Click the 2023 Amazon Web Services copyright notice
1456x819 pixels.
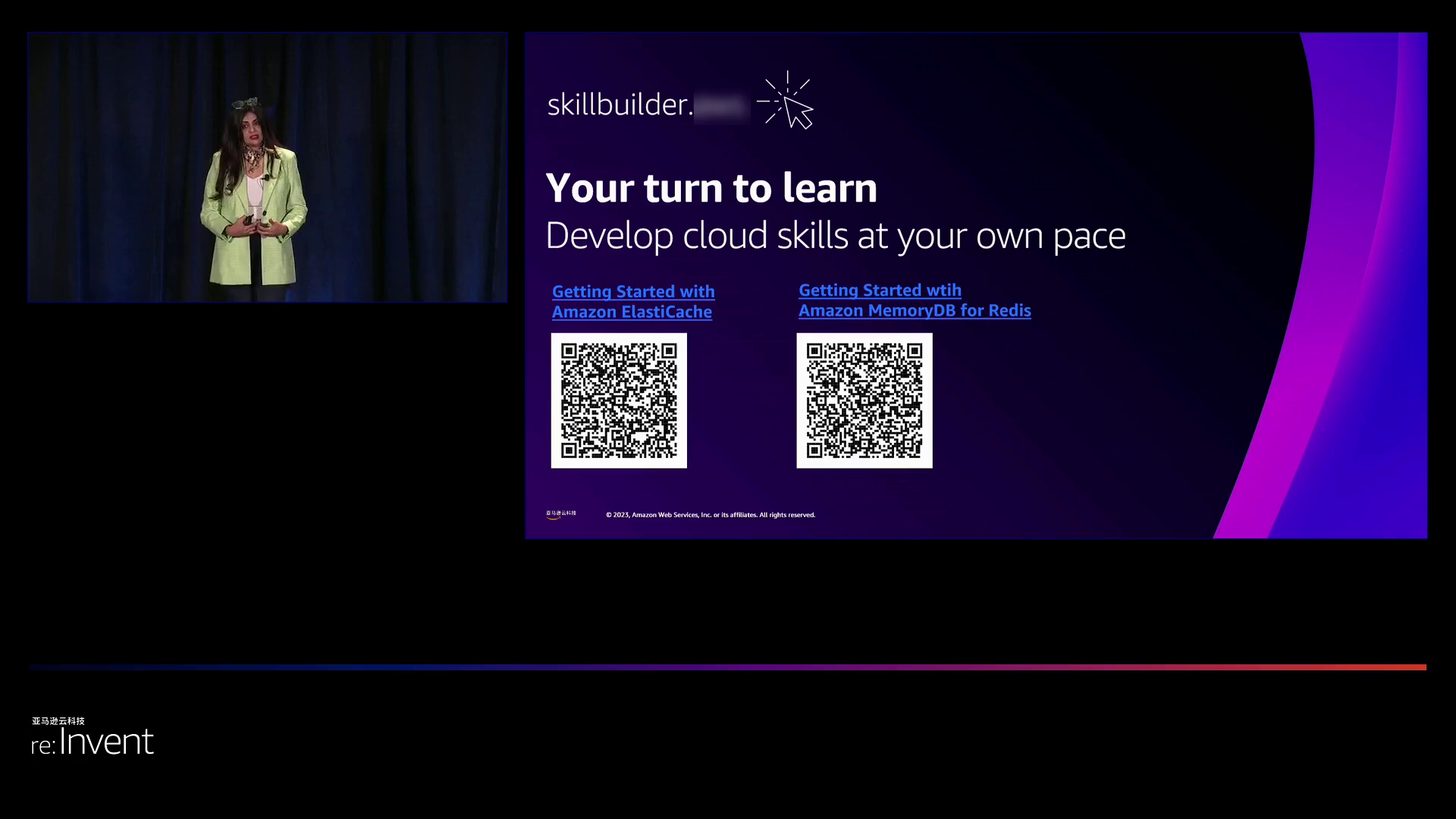click(711, 515)
